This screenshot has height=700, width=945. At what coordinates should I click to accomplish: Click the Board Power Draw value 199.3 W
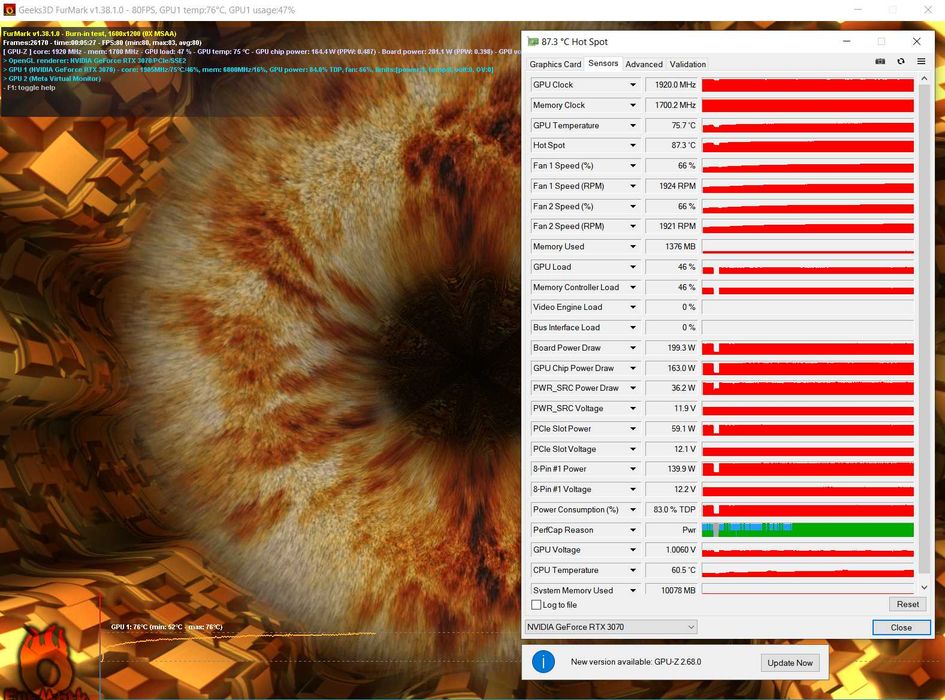671,348
